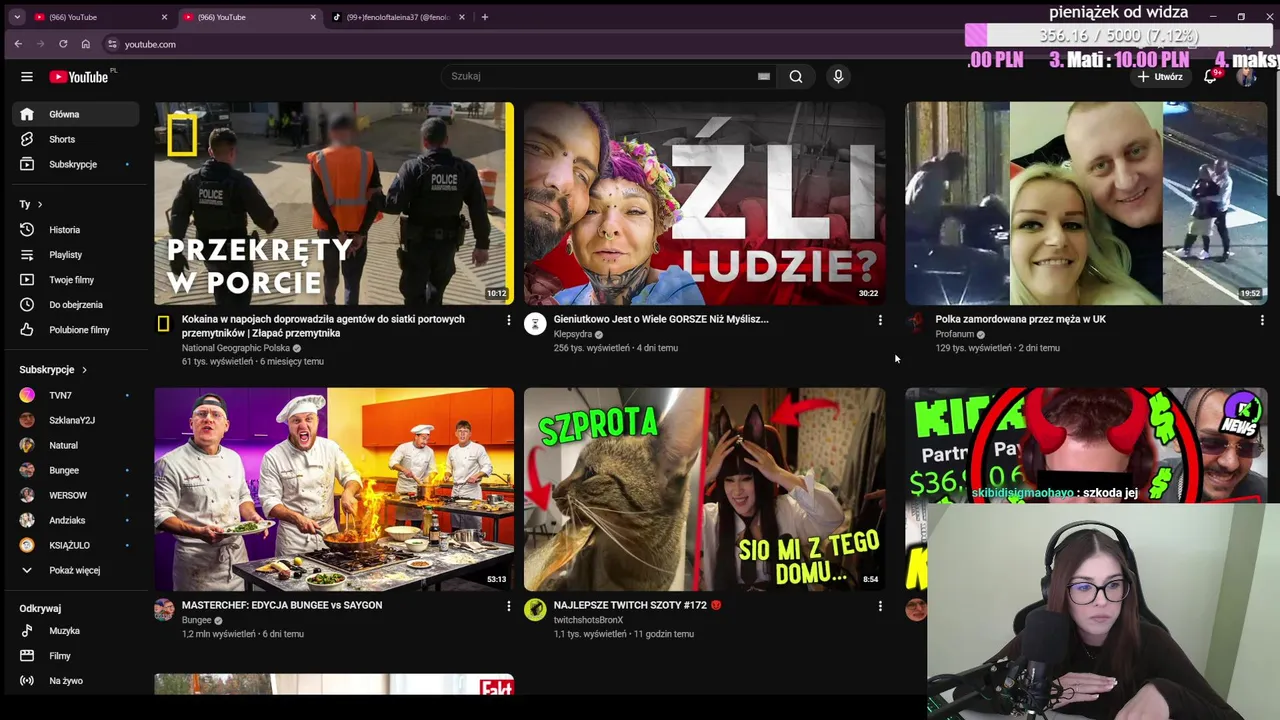Open Bungee channel avatar under MasterChef video
1280x720 pixels.
tap(164, 609)
